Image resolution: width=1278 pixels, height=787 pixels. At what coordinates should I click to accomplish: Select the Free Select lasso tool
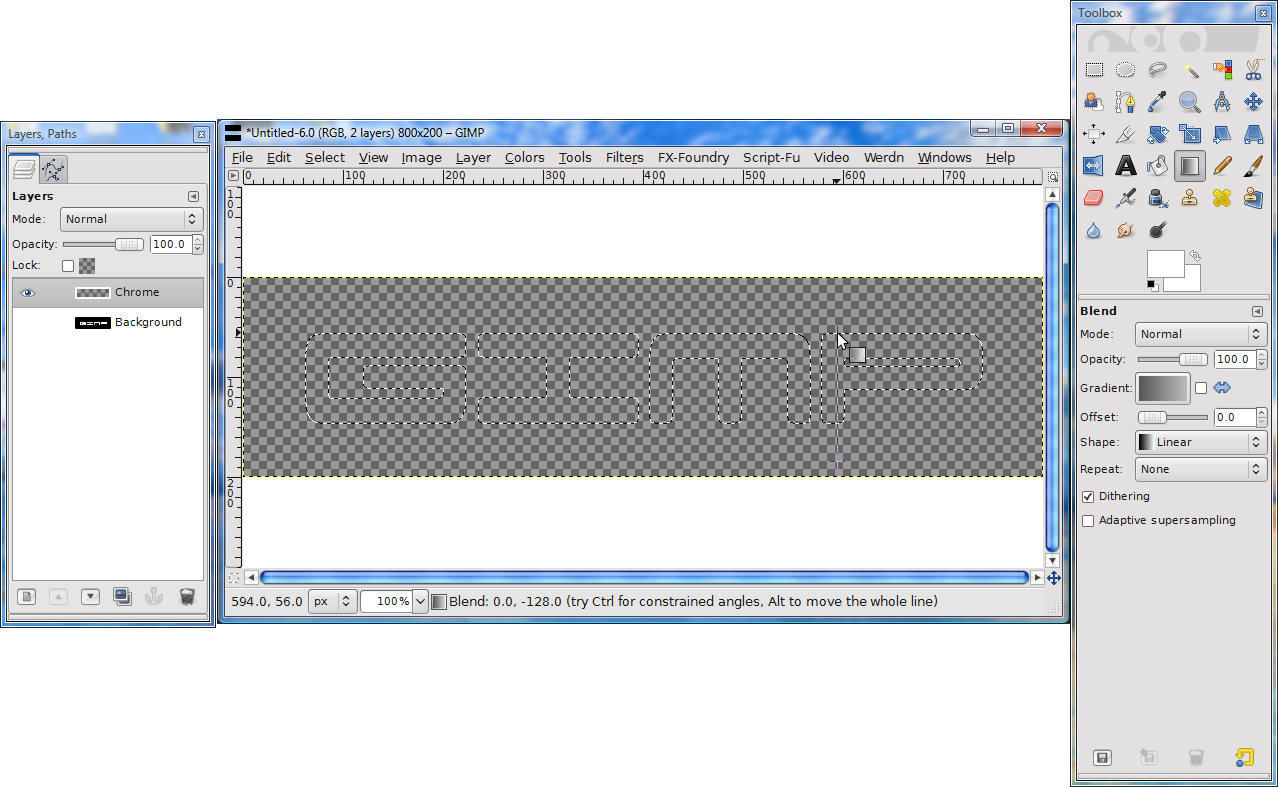point(1158,70)
